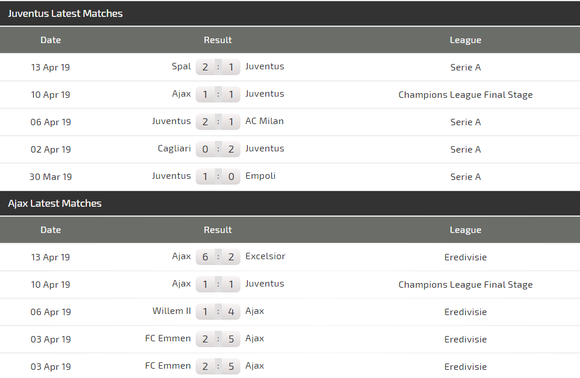
Task: Click the Eredivisie league for Excelsior match
Action: (465, 257)
